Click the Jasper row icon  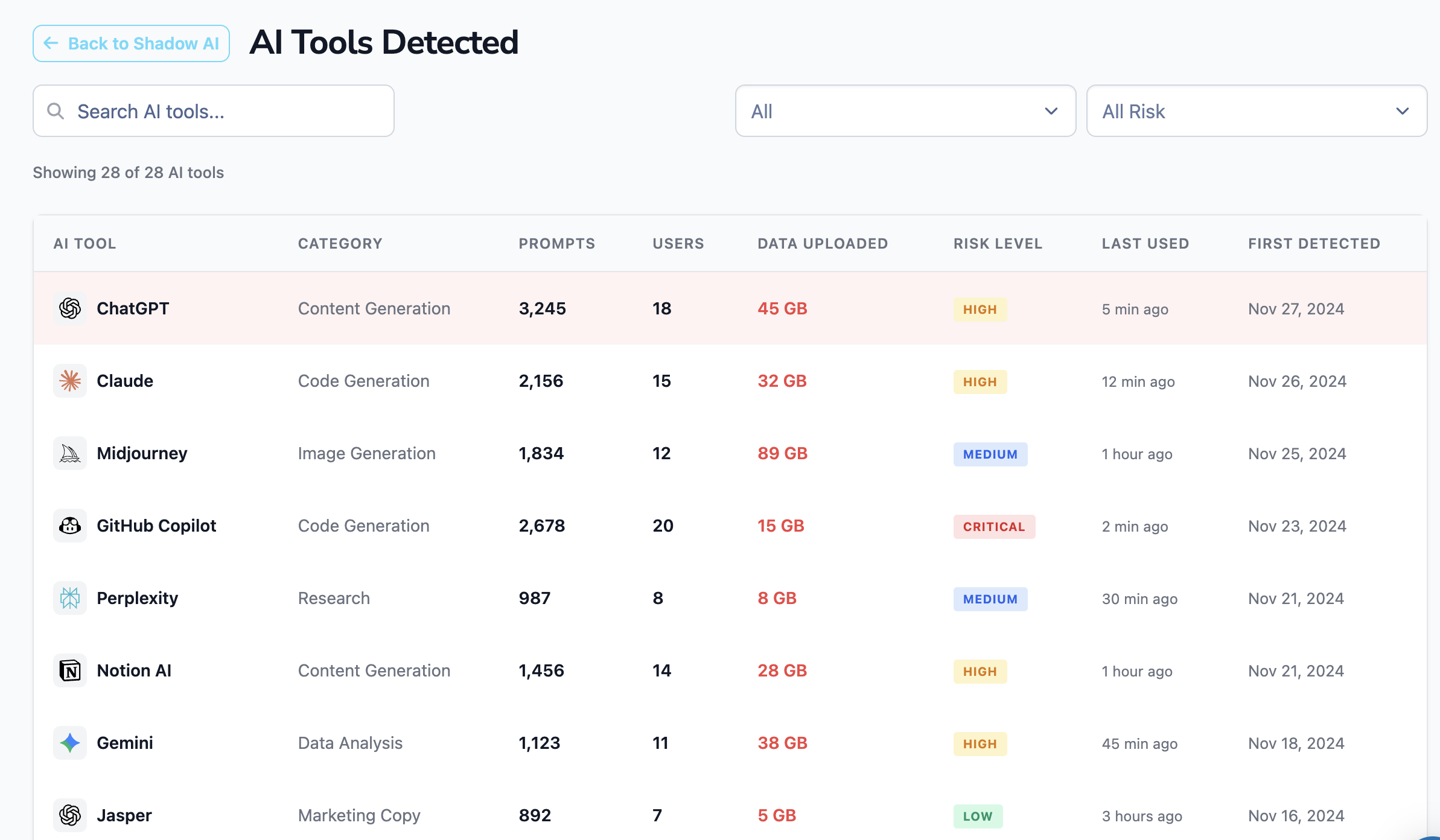point(70,815)
